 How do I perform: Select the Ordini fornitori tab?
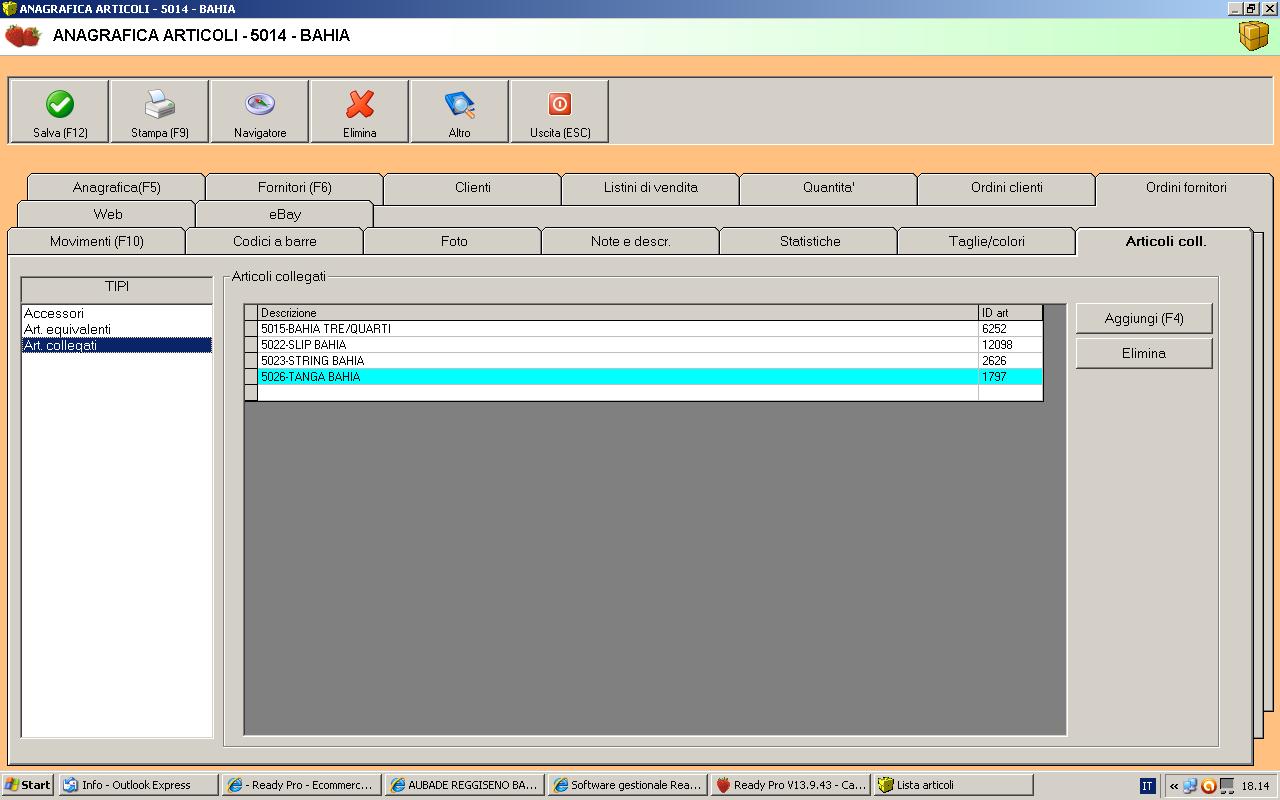(1186, 187)
